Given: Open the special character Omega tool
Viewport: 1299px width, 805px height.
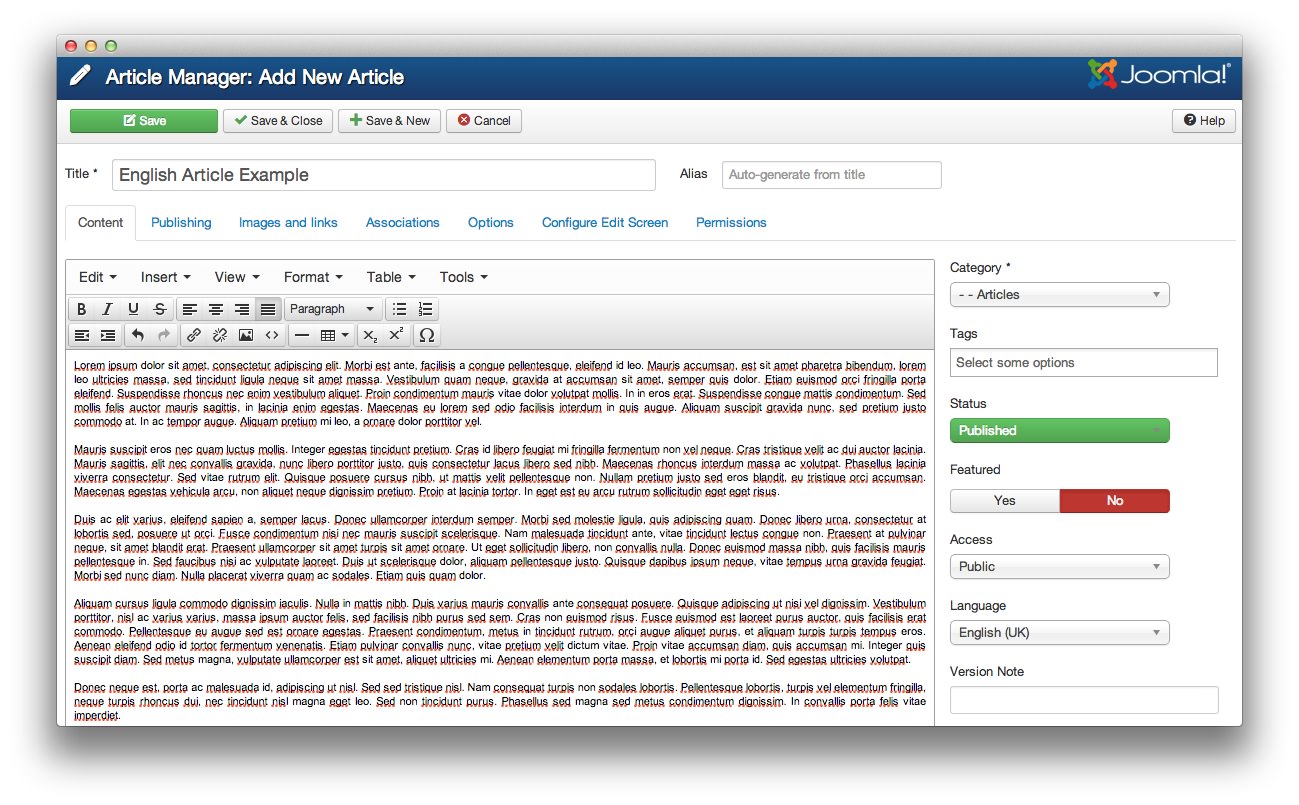Looking at the screenshot, I should [427, 335].
